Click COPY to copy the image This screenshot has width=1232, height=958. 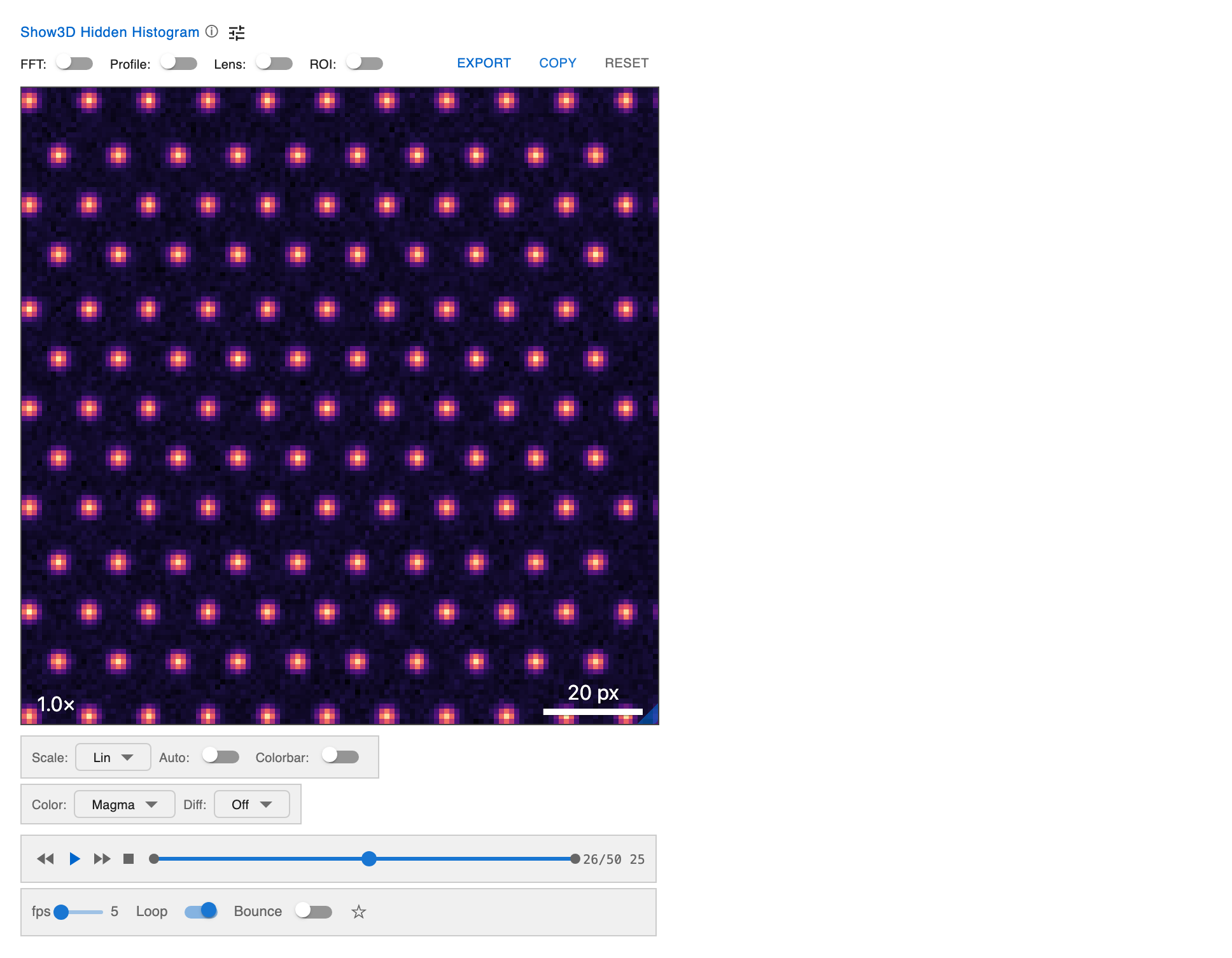[x=557, y=62]
